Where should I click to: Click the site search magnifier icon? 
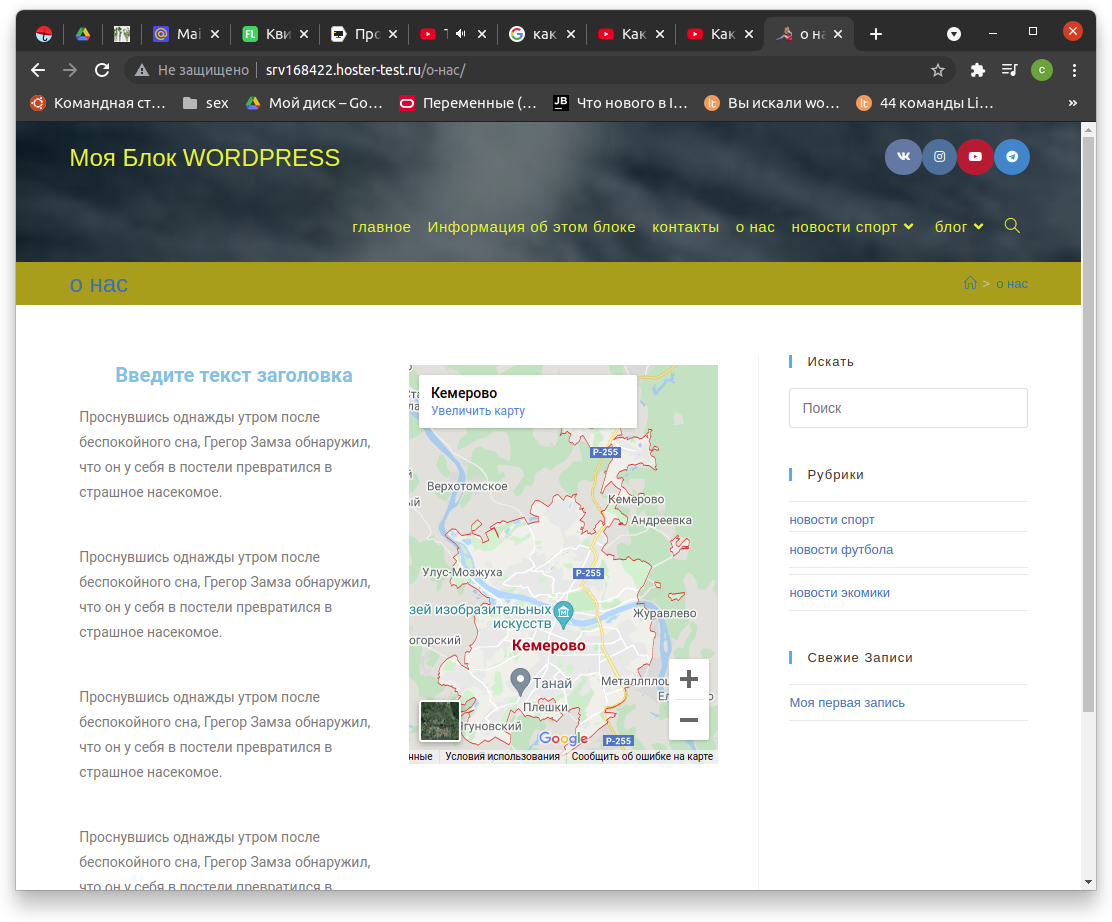(x=1012, y=226)
